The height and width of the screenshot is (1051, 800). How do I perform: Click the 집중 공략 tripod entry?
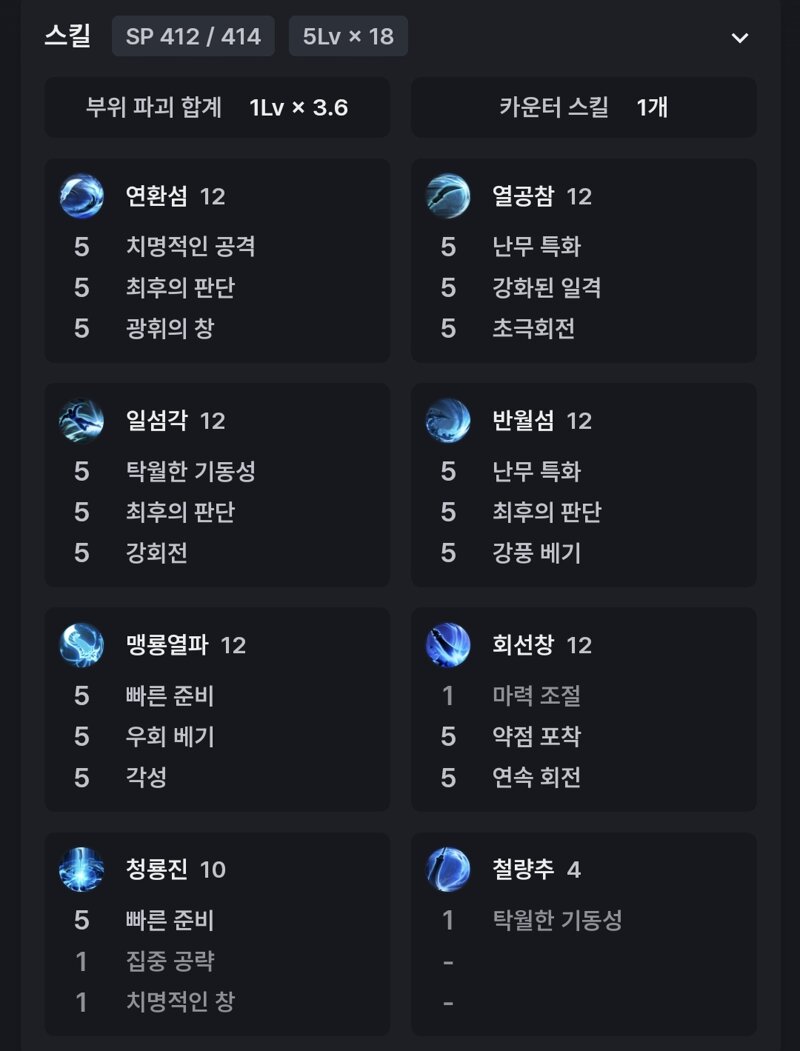tap(170, 961)
